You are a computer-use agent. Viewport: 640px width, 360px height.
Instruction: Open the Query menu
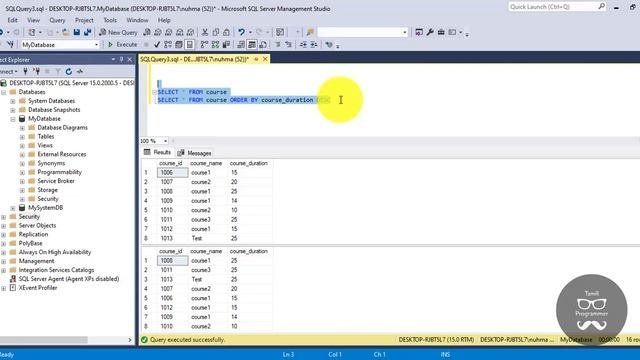pos(57,20)
